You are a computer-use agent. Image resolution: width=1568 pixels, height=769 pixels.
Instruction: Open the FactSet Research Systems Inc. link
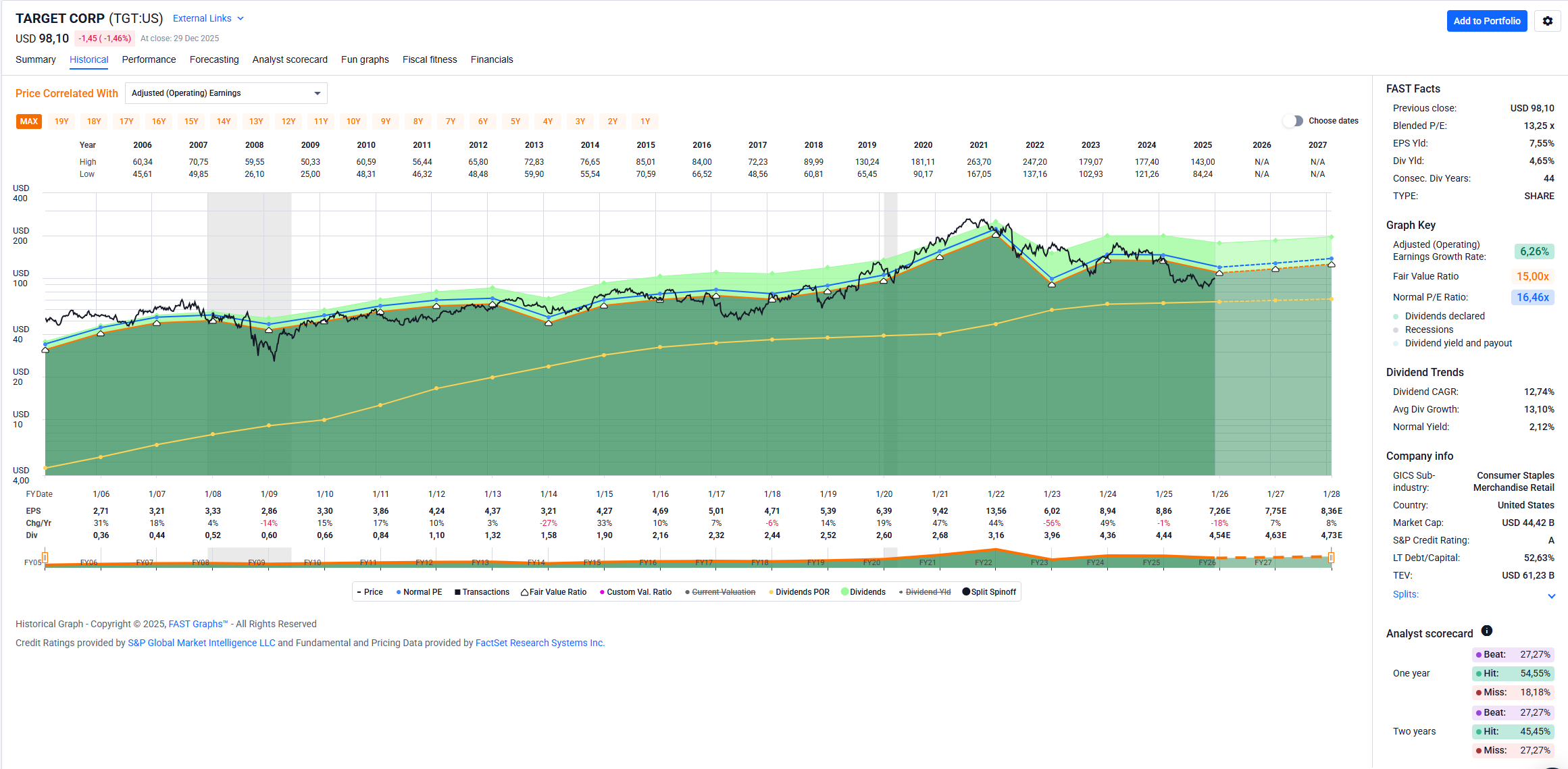click(x=539, y=643)
